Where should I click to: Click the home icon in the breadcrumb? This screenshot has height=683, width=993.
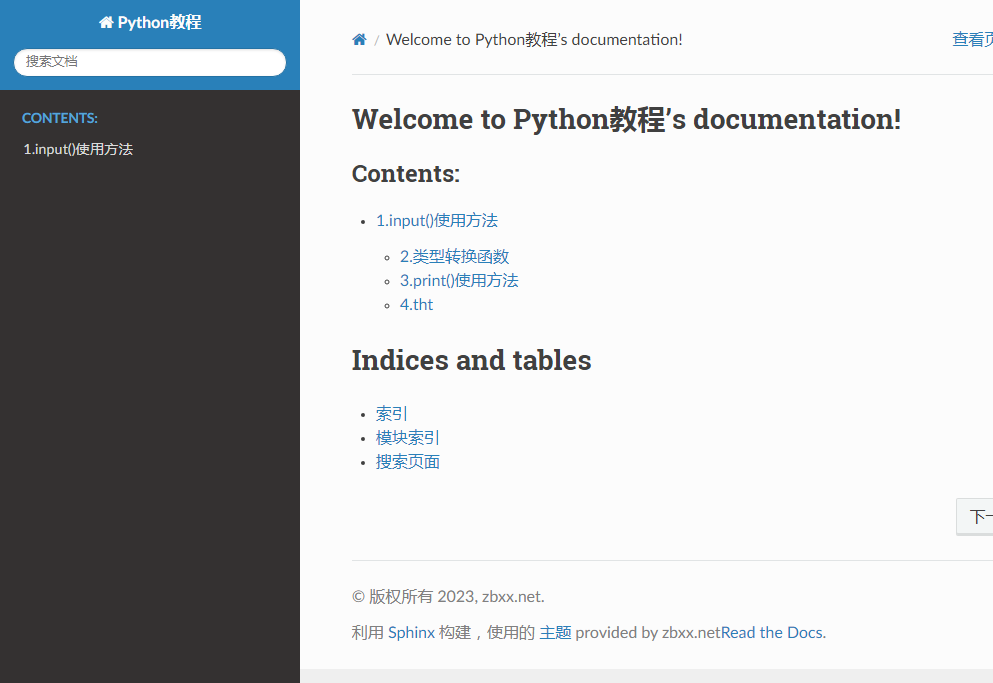(x=359, y=39)
